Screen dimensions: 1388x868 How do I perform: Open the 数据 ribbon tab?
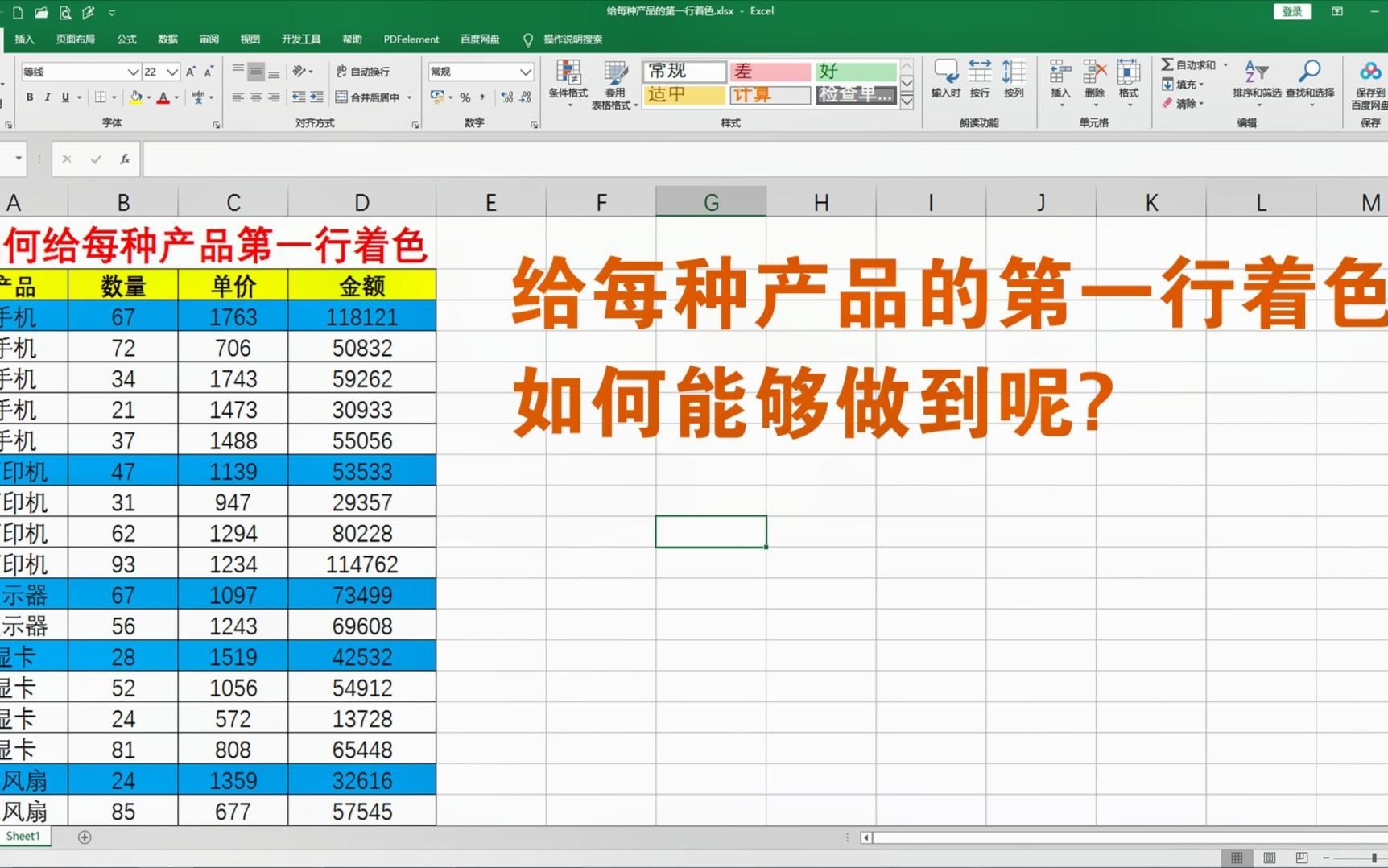click(167, 39)
